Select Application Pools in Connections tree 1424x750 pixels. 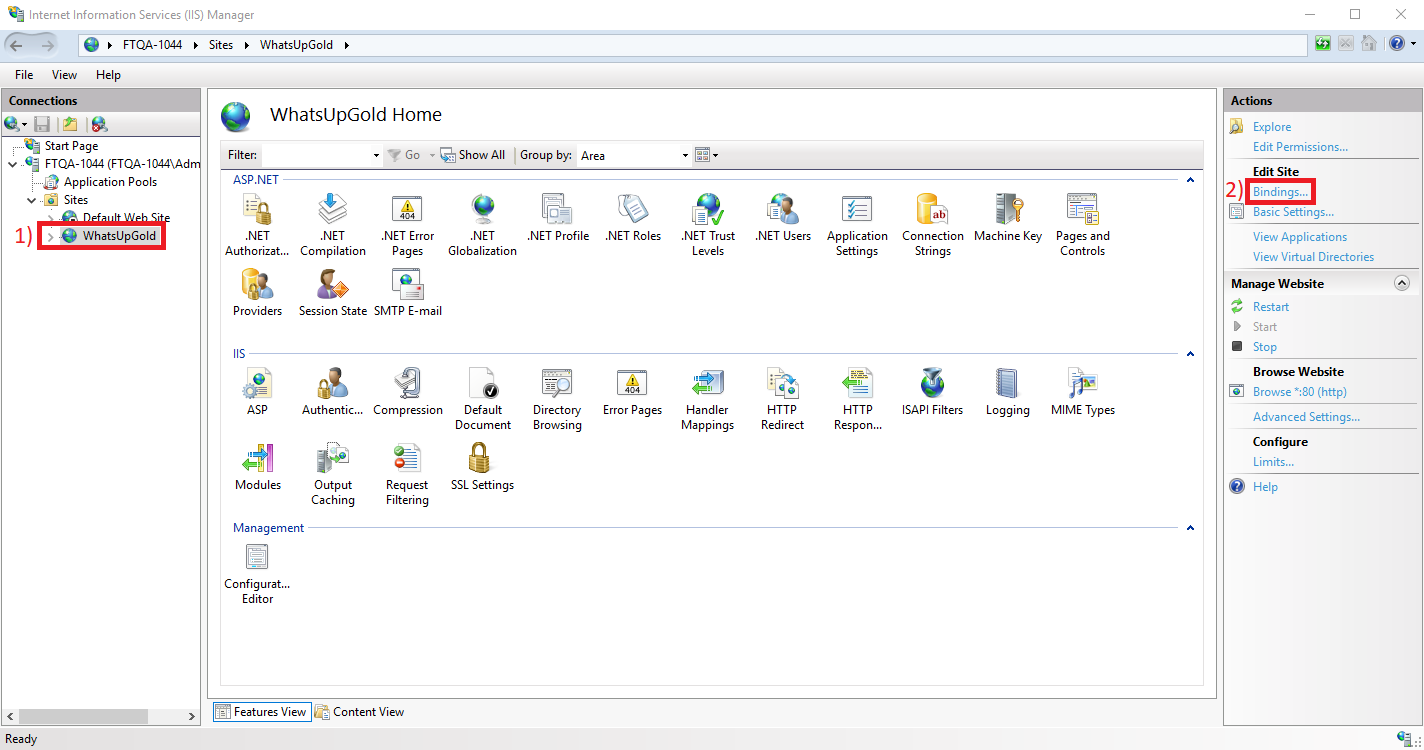pyautogui.click(x=110, y=182)
